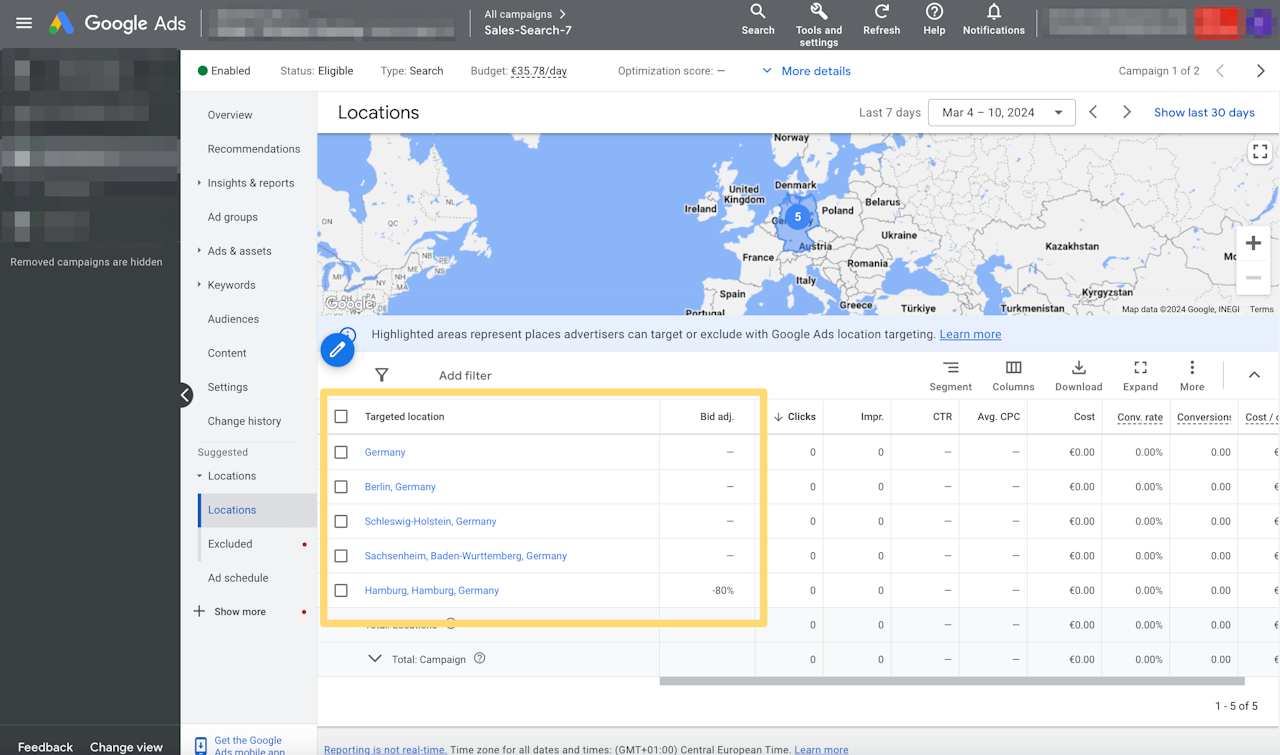Click the Download table icon
This screenshot has height=755, width=1280.
1078,369
